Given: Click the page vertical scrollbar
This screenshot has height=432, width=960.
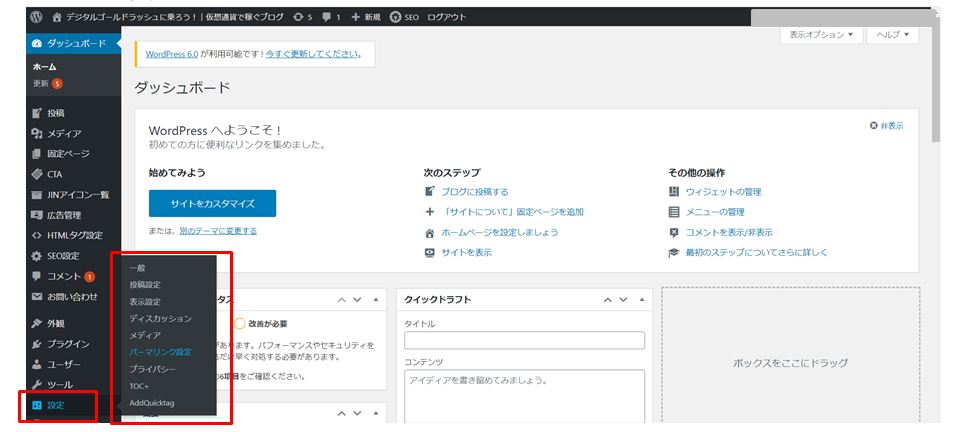Looking at the screenshot, I should click(935, 80).
